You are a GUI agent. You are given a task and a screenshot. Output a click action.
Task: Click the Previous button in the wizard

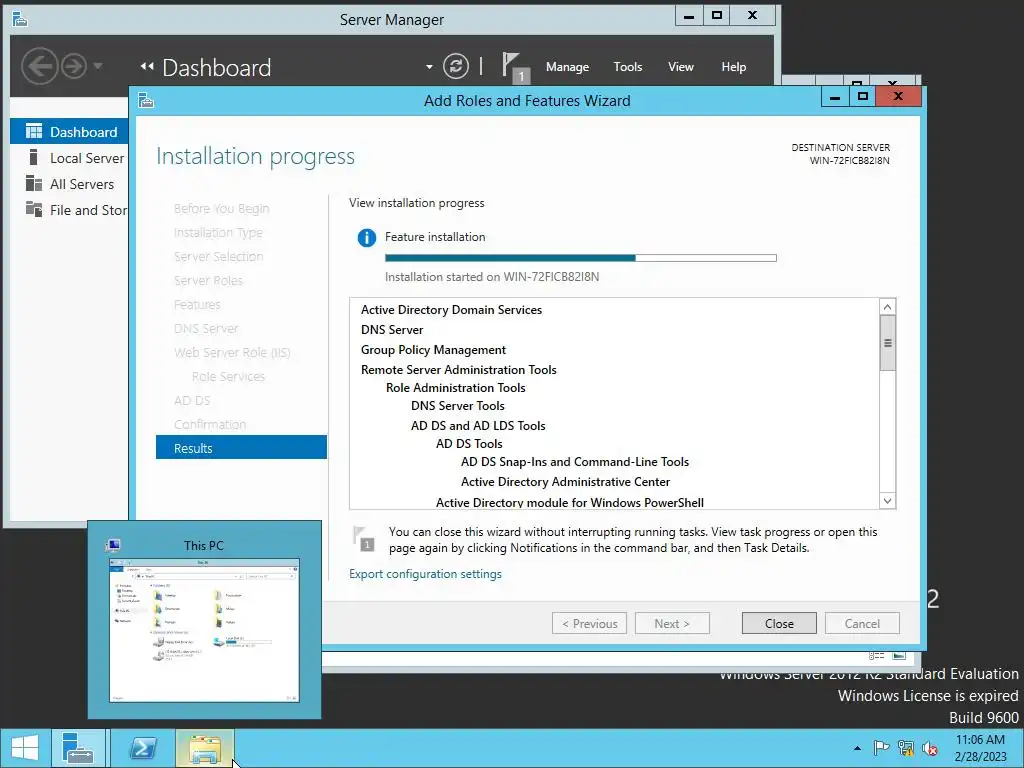pos(589,624)
